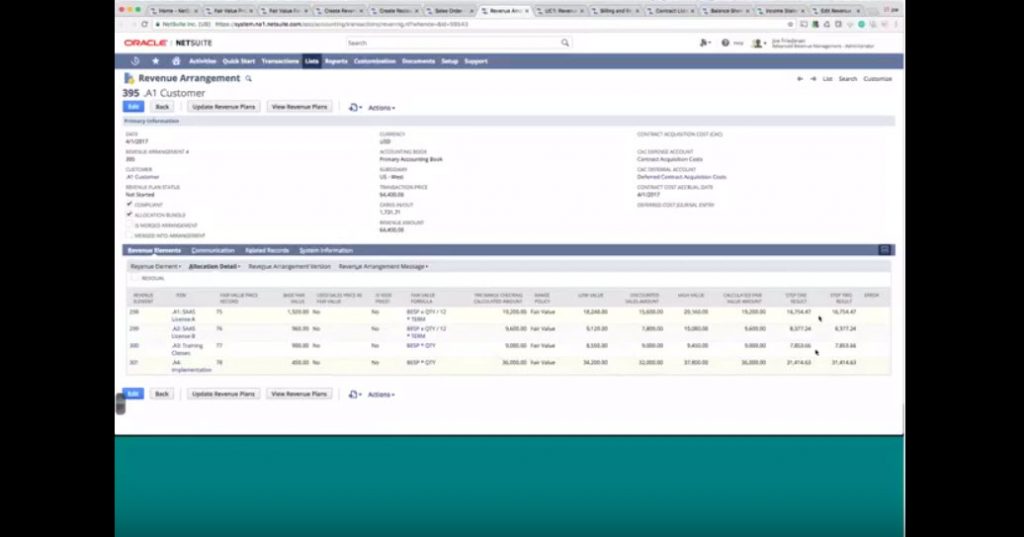This screenshot has width=1024, height=537.
Task: Click the Revenue Arrangement record type icon
Action: [129, 78]
